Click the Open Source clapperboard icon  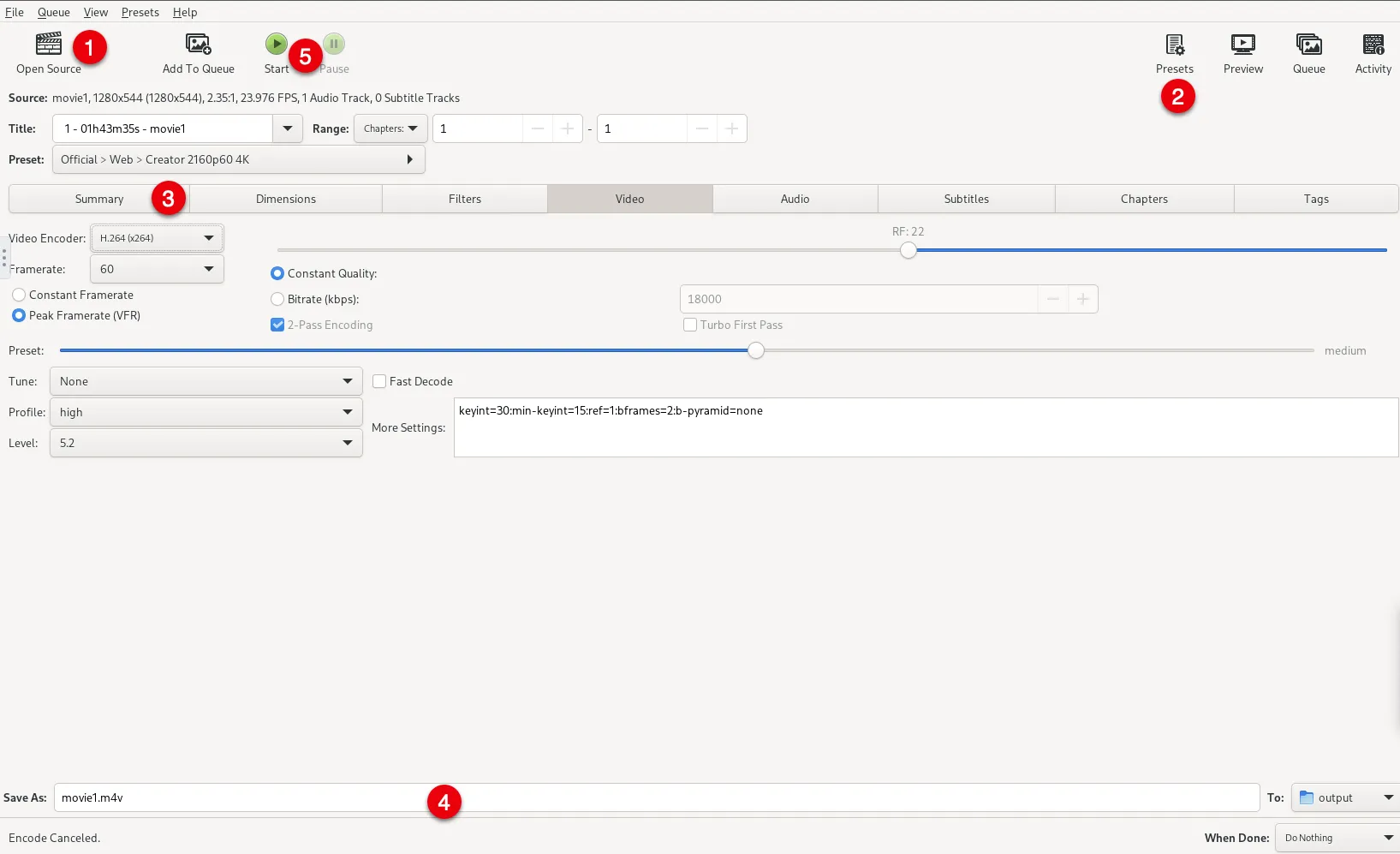[48, 44]
